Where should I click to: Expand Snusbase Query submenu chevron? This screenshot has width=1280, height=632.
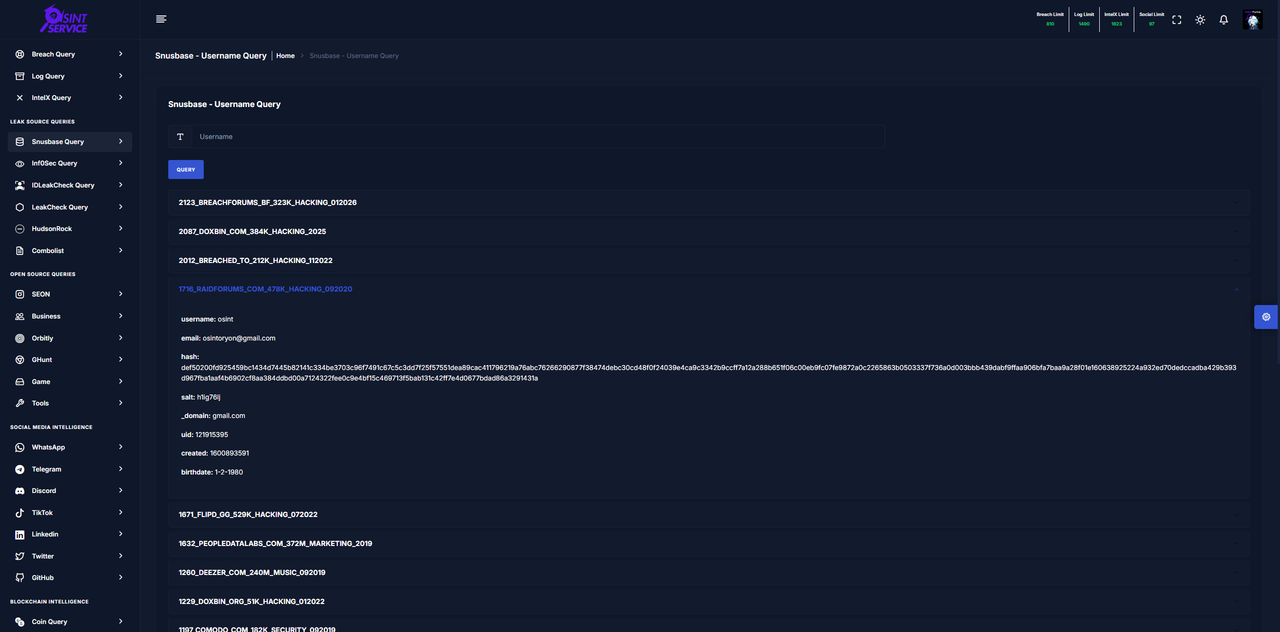coord(120,142)
